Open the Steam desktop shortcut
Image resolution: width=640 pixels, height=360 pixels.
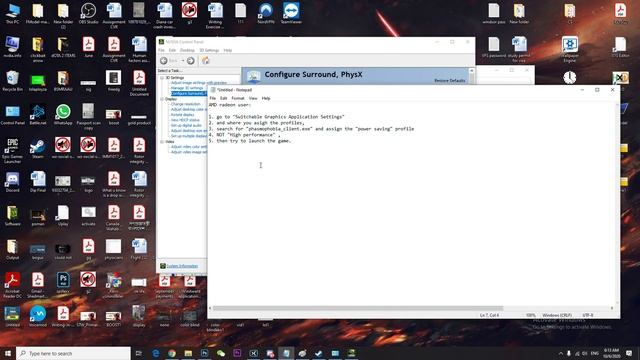click(x=38, y=148)
